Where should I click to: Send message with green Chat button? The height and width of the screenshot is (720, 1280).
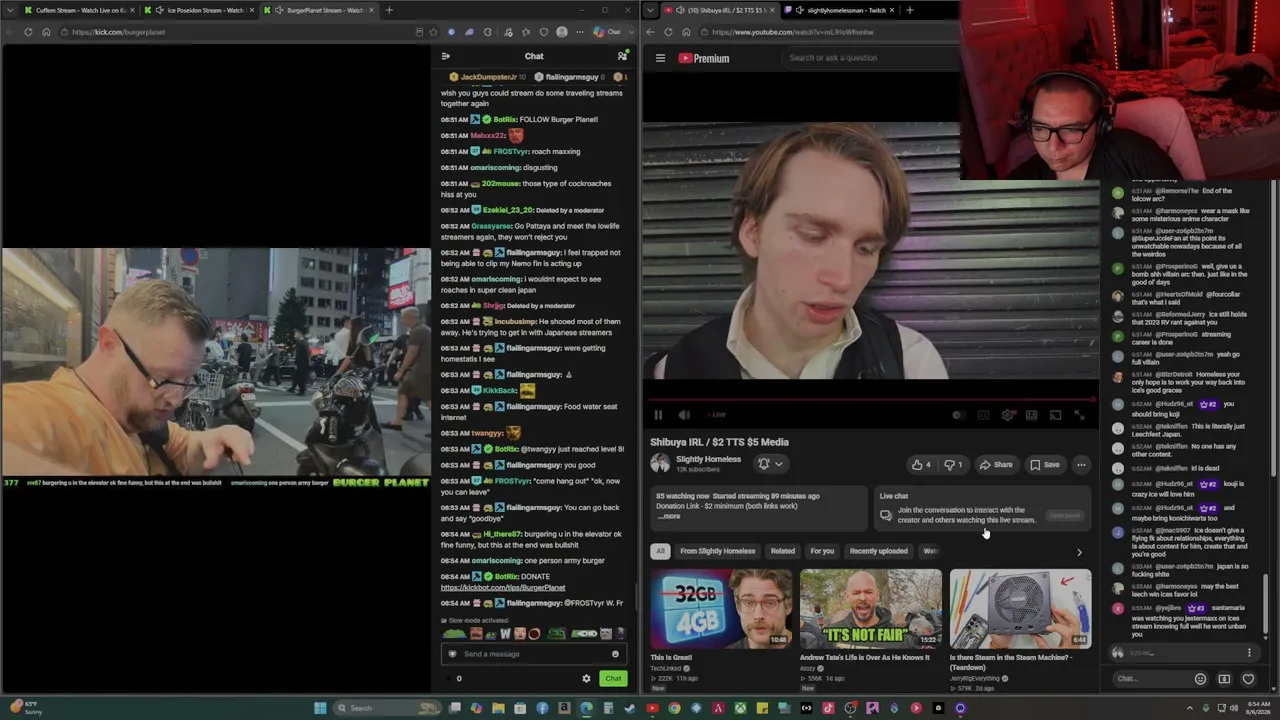coord(613,679)
